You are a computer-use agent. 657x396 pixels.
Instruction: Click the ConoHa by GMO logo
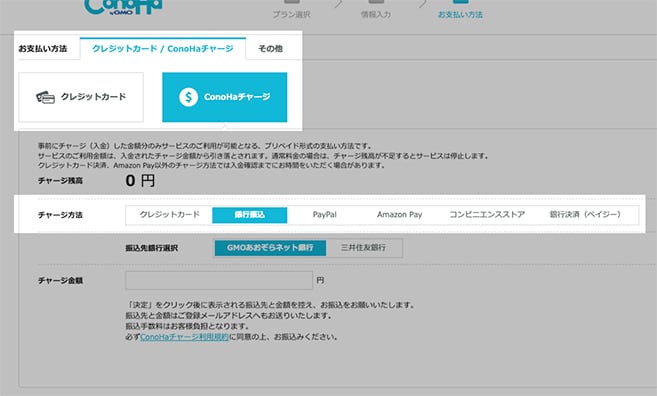(x=122, y=7)
